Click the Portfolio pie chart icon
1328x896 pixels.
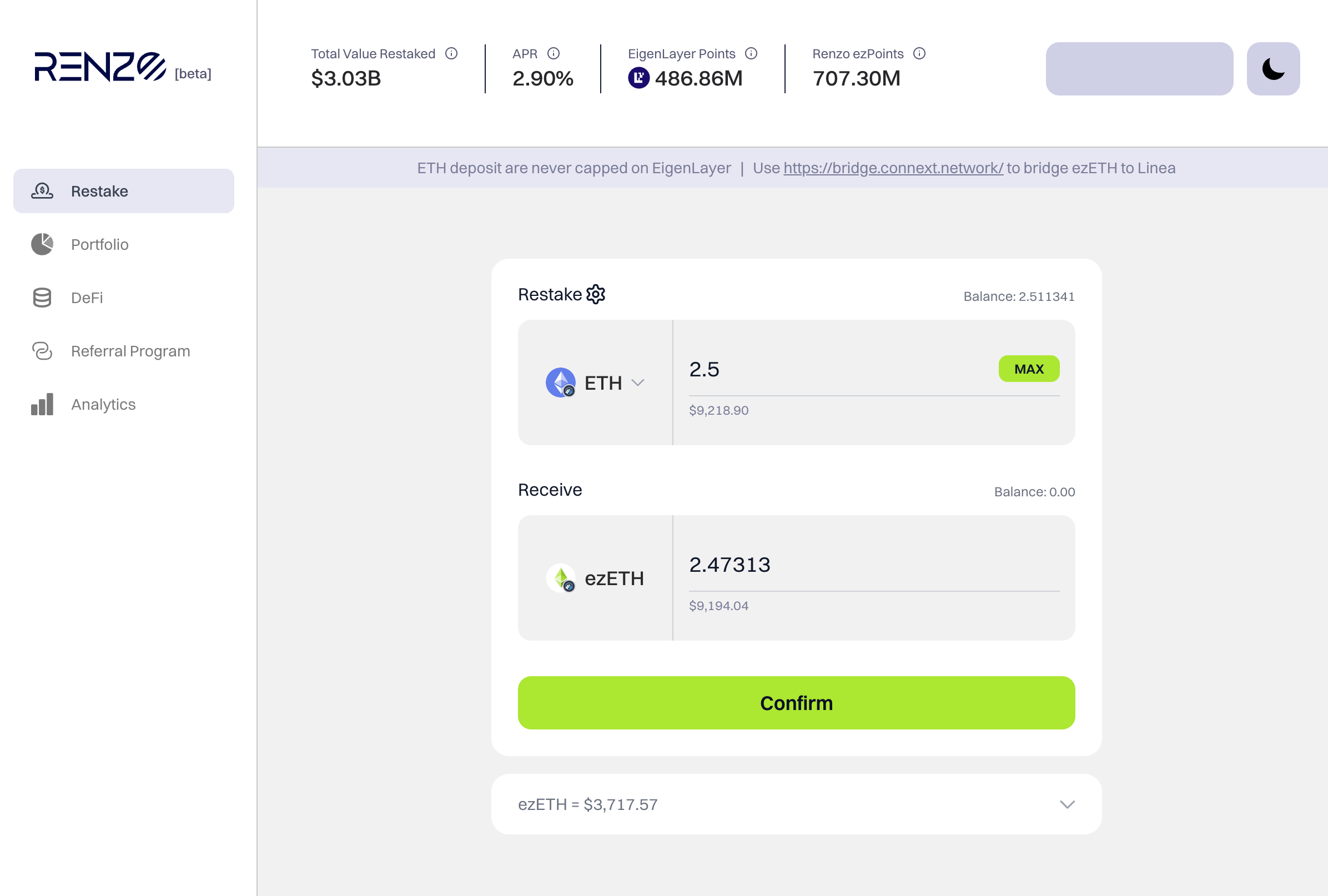(42, 244)
